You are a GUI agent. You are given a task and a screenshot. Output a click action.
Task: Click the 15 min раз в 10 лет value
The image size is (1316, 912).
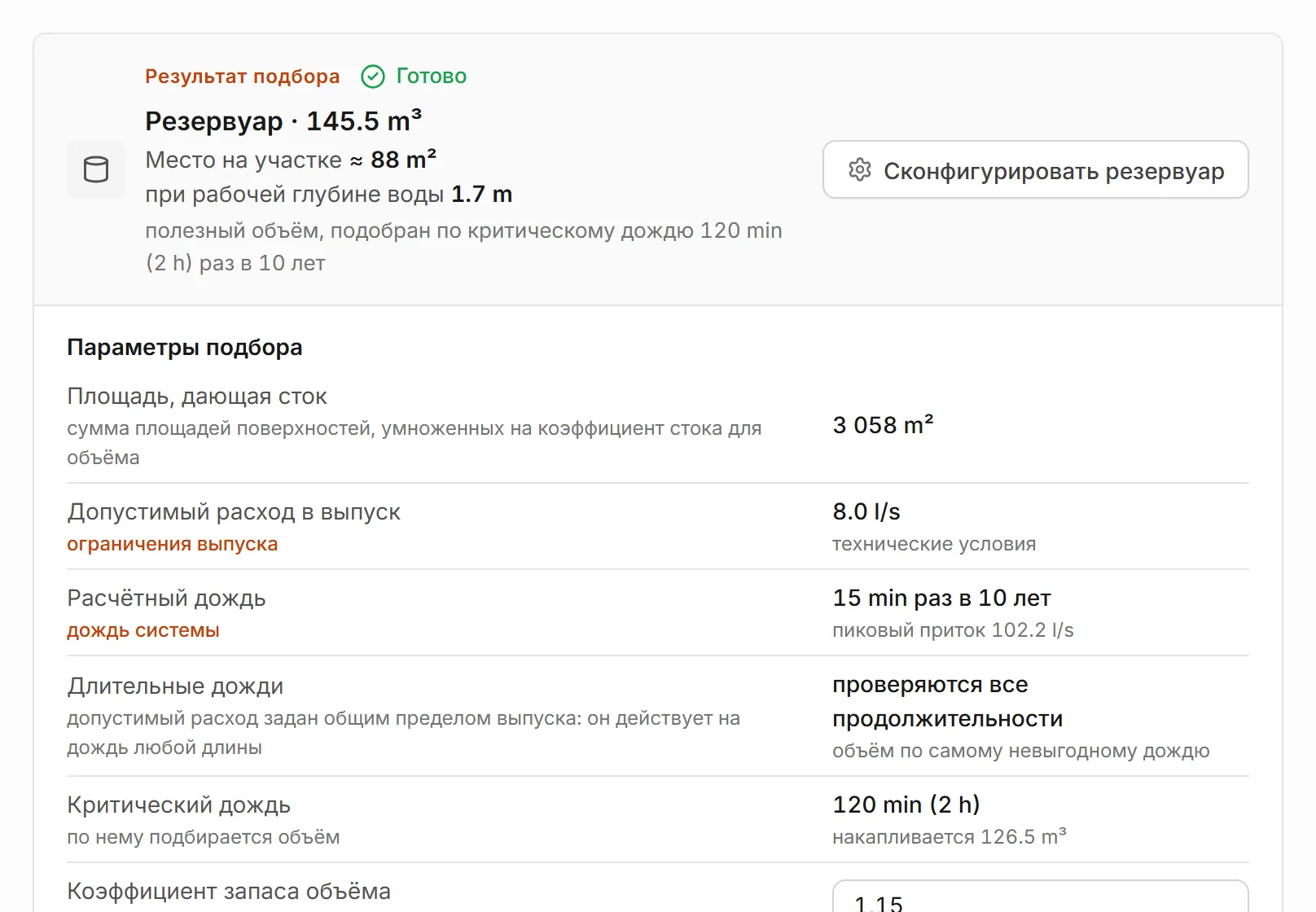(x=941, y=598)
